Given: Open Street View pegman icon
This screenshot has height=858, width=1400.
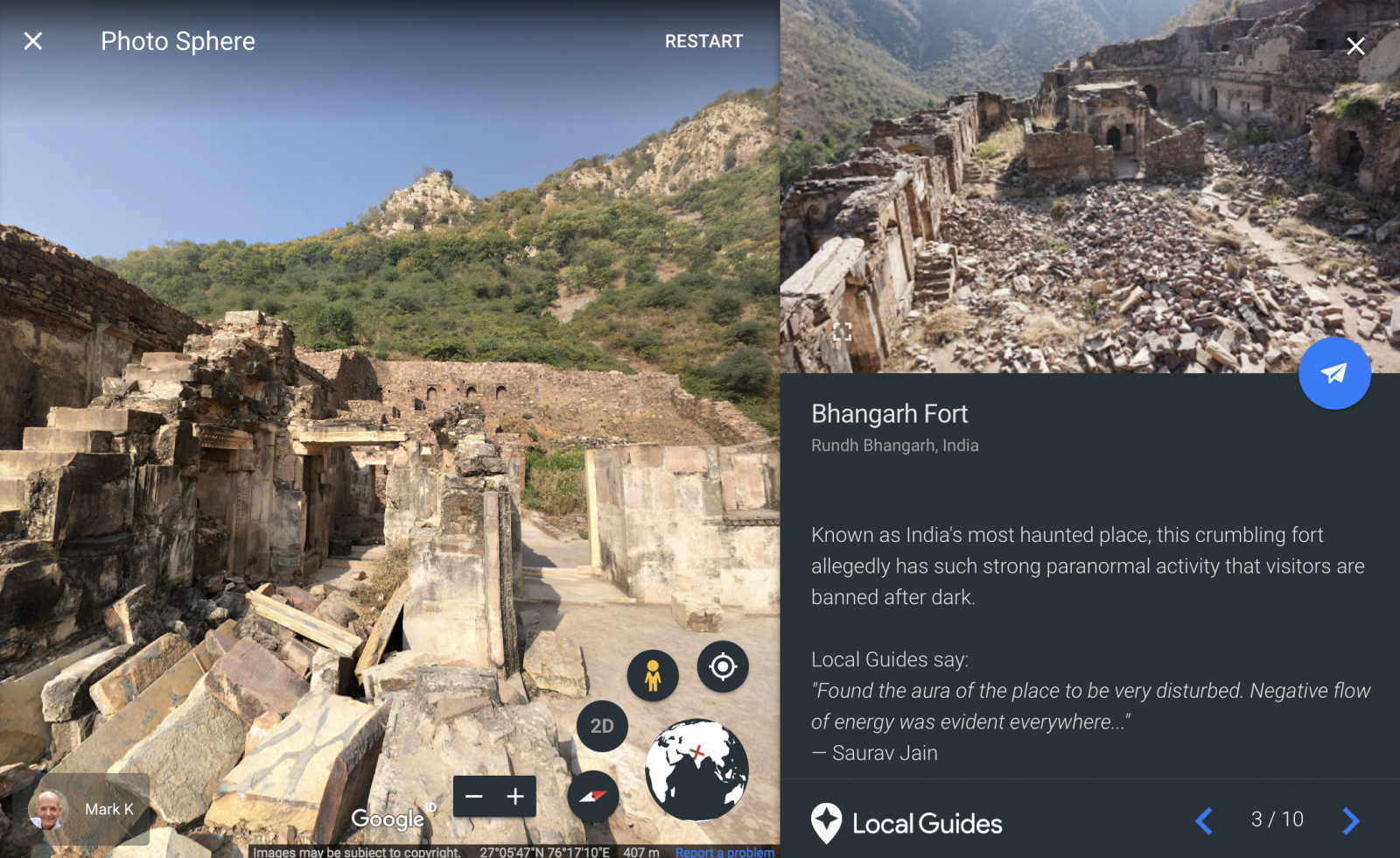Looking at the screenshot, I should (x=653, y=675).
